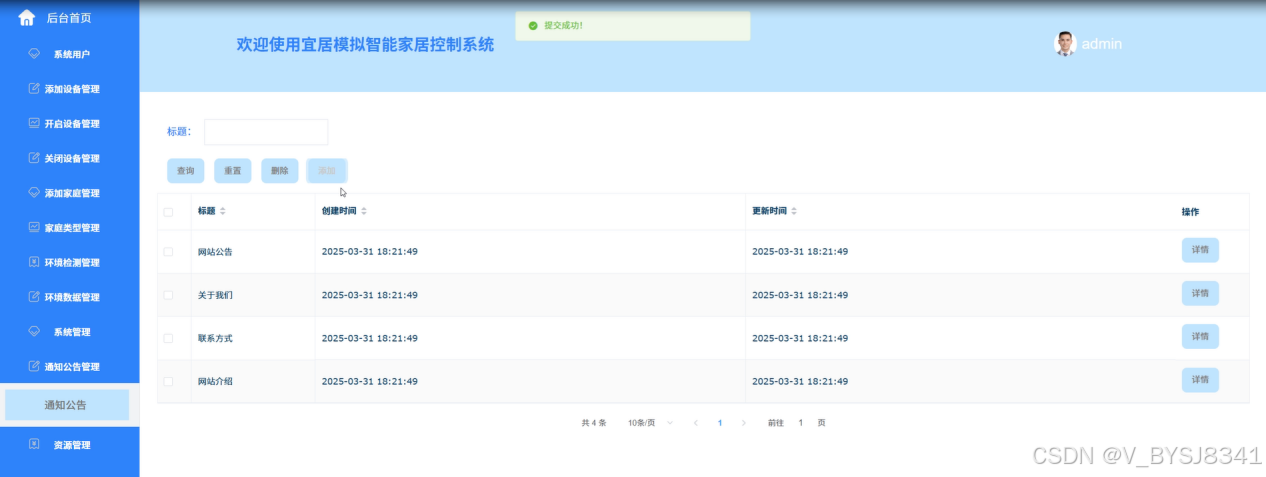Viewport: 1266px width, 477px height.
Task: Open 详情 for 联系方式 row
Action: [x=1200, y=336]
